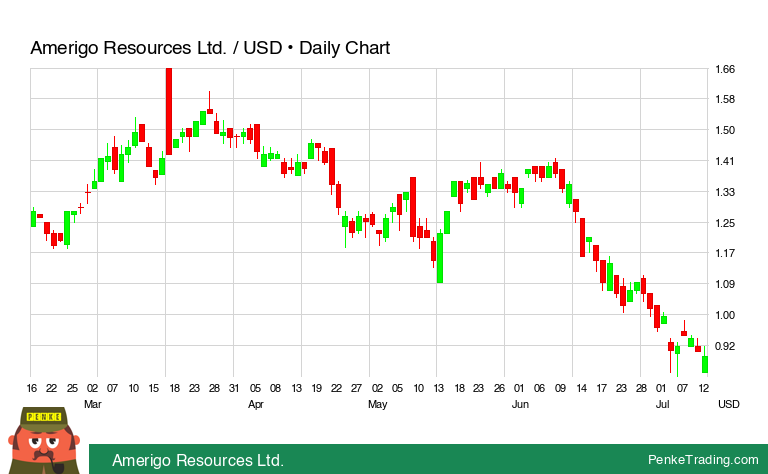Click the Penke mascot logo
This screenshot has width=768, height=474.
(x=45, y=440)
